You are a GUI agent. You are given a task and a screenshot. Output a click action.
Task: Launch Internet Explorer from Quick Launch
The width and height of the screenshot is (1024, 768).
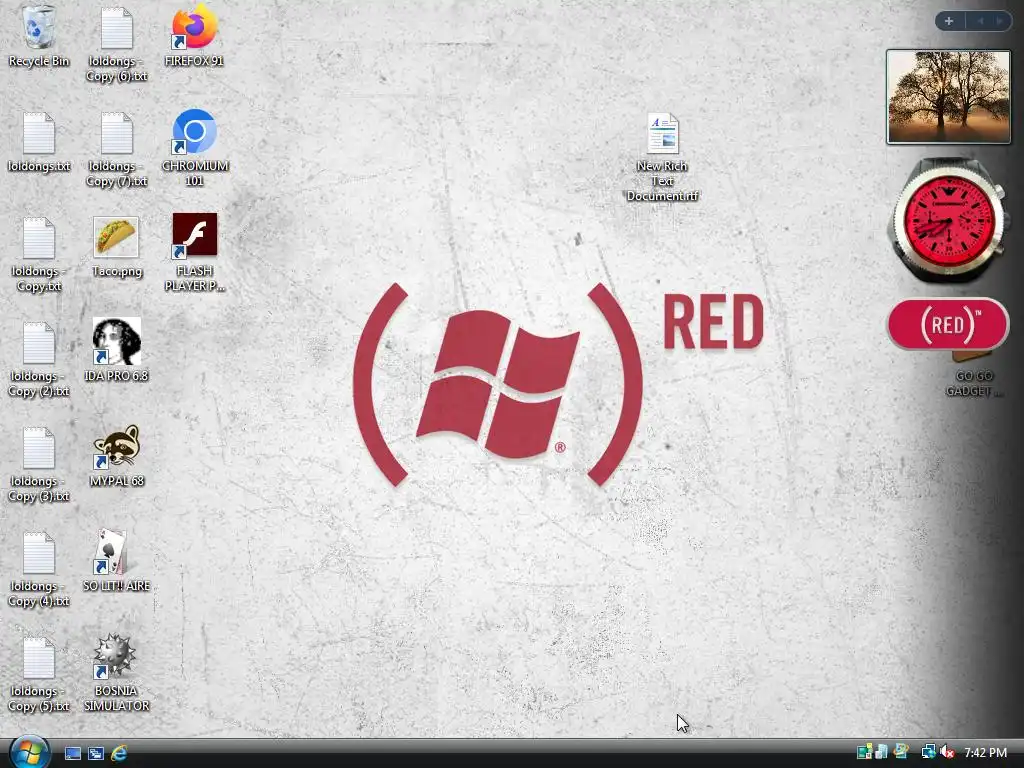click(x=119, y=753)
